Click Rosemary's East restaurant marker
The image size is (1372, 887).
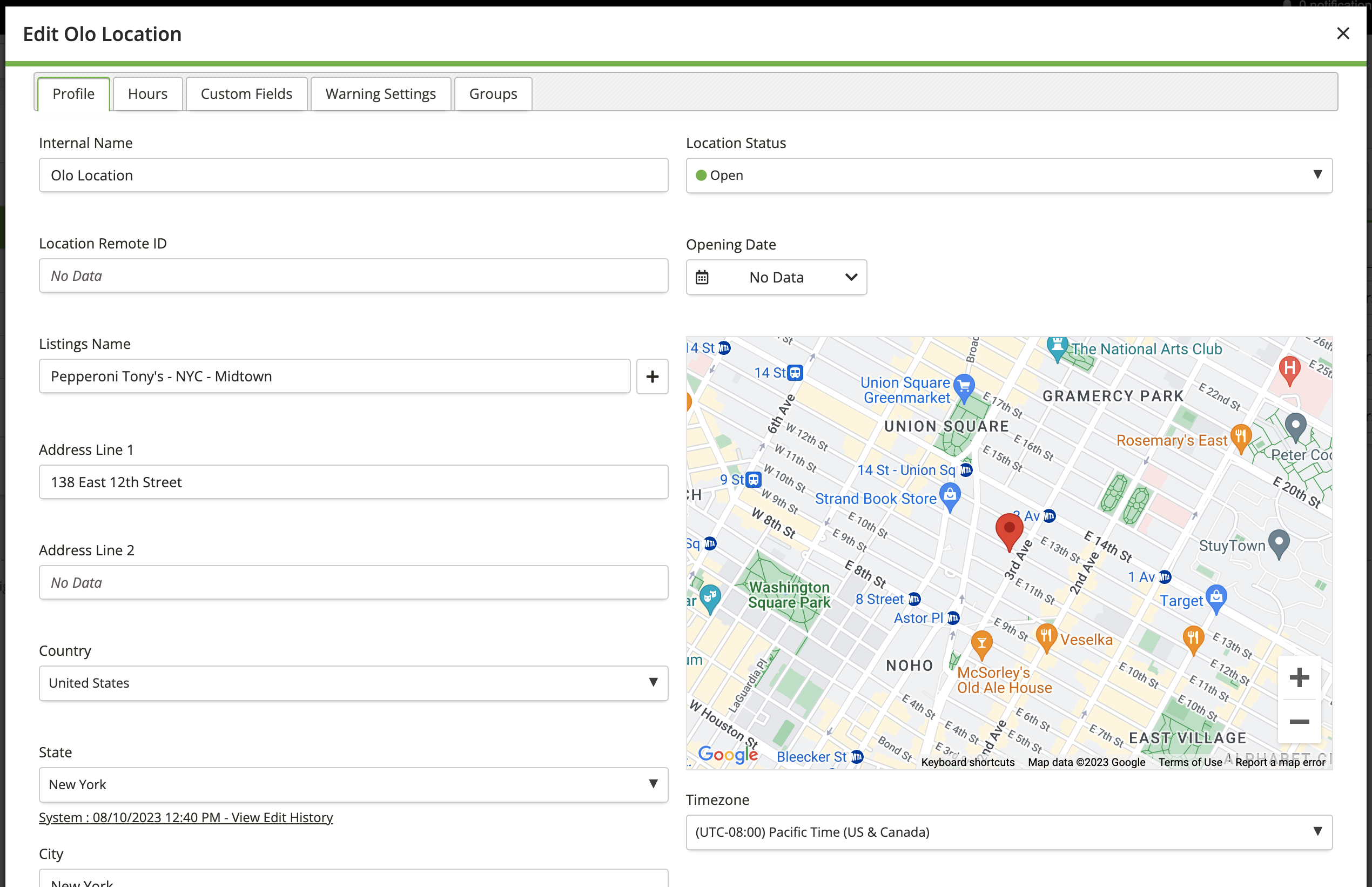(1241, 439)
